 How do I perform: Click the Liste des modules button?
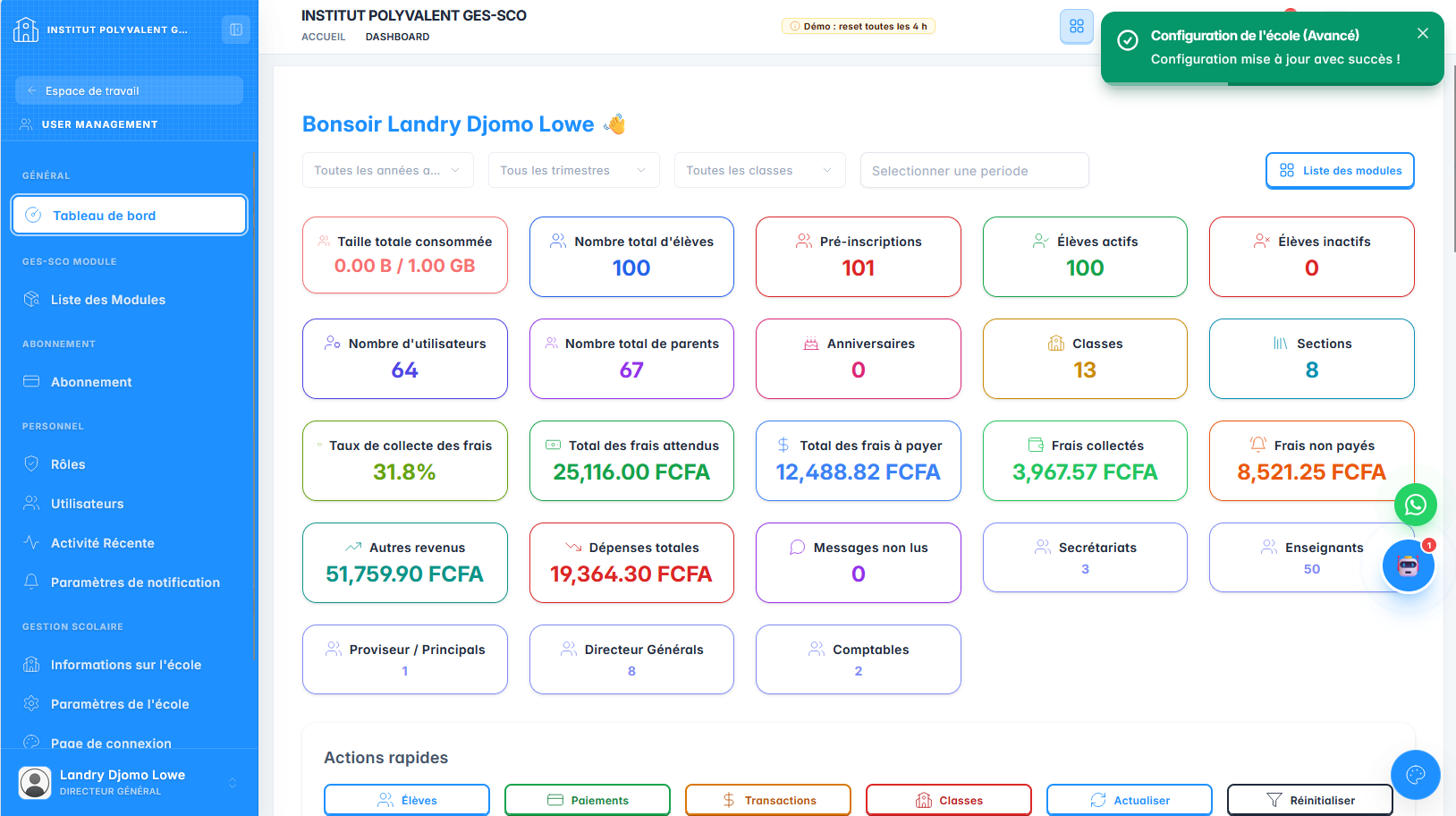click(x=1340, y=171)
